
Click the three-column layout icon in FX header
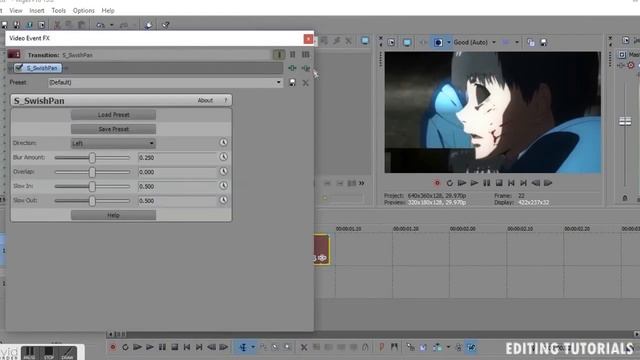click(306, 54)
